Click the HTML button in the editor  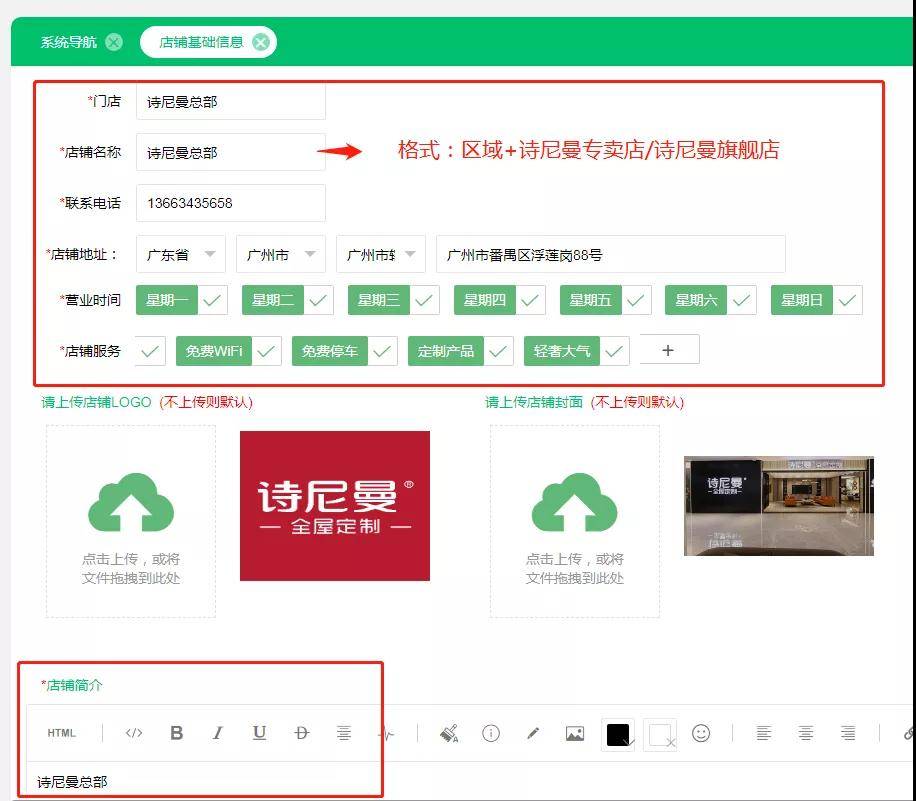[x=61, y=733]
